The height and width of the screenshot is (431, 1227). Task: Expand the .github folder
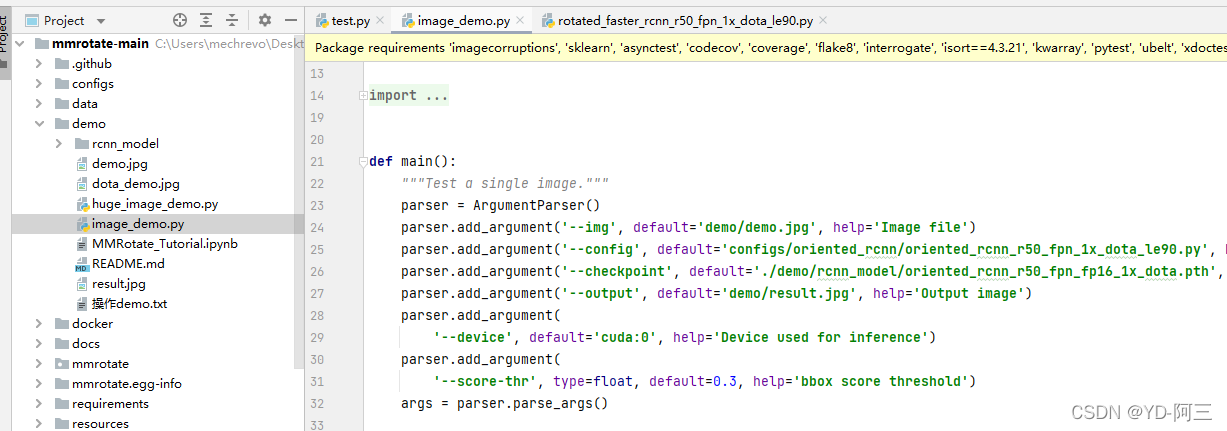point(39,64)
